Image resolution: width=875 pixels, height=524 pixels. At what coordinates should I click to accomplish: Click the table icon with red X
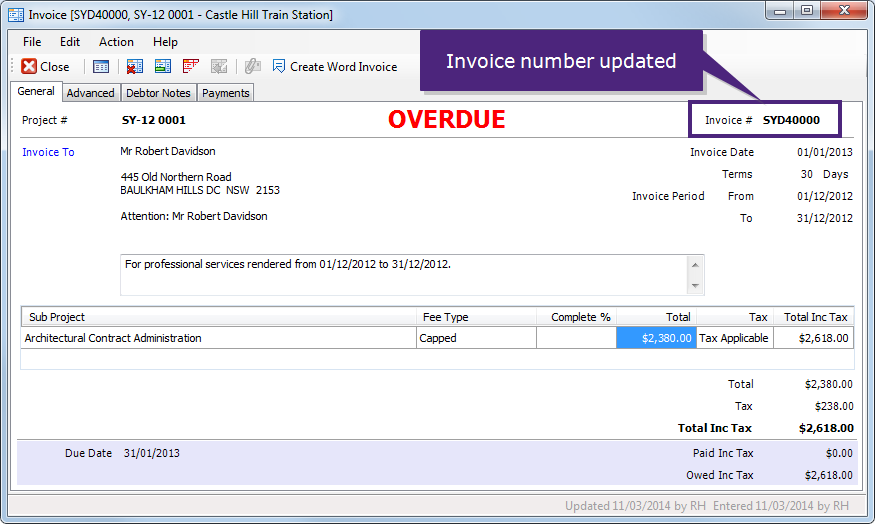134,67
